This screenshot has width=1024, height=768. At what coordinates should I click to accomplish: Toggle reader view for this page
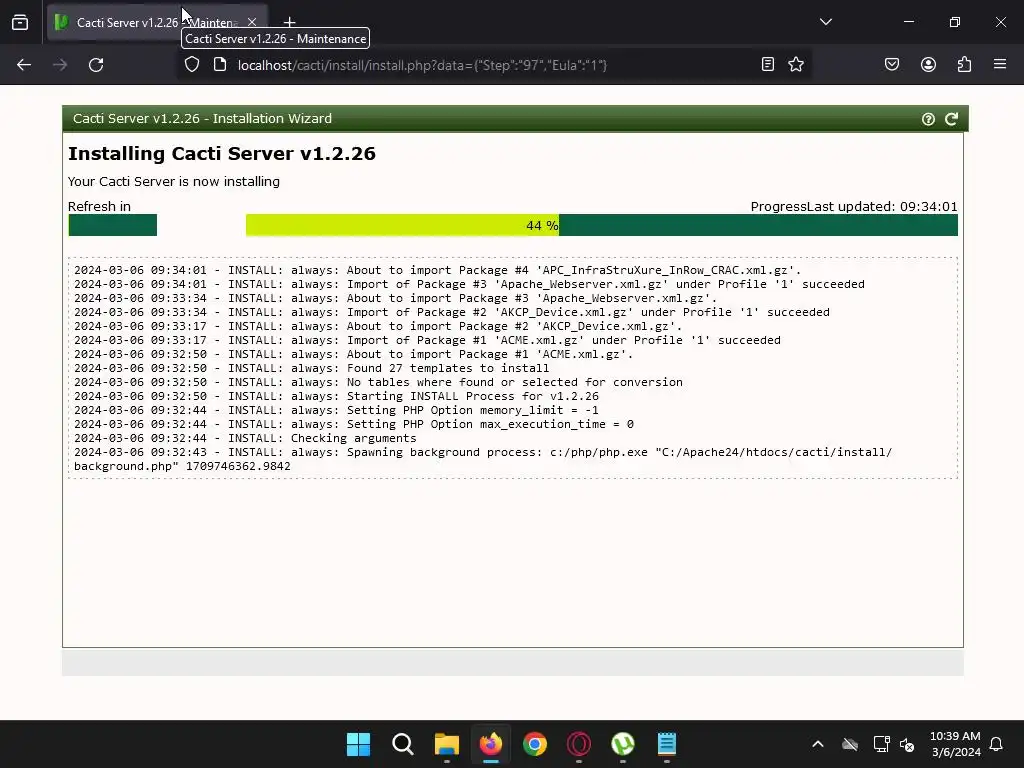tap(768, 65)
